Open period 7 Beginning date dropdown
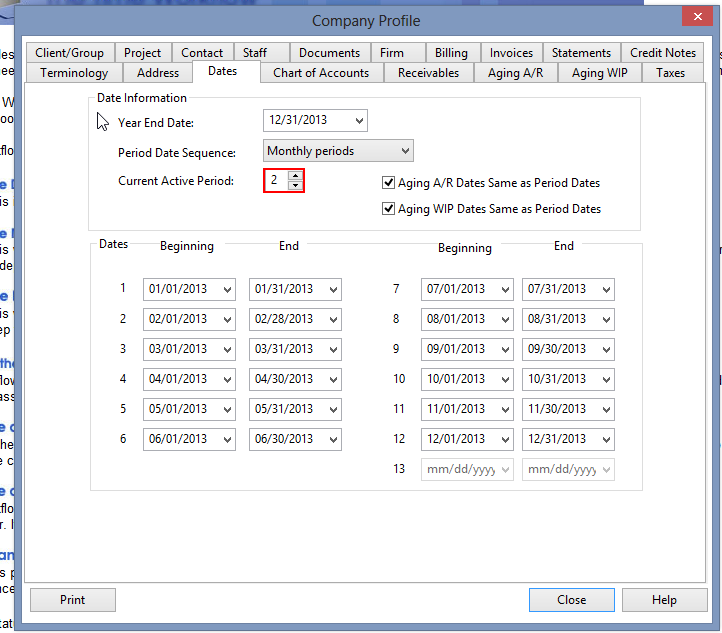722x633 pixels. (x=503, y=289)
